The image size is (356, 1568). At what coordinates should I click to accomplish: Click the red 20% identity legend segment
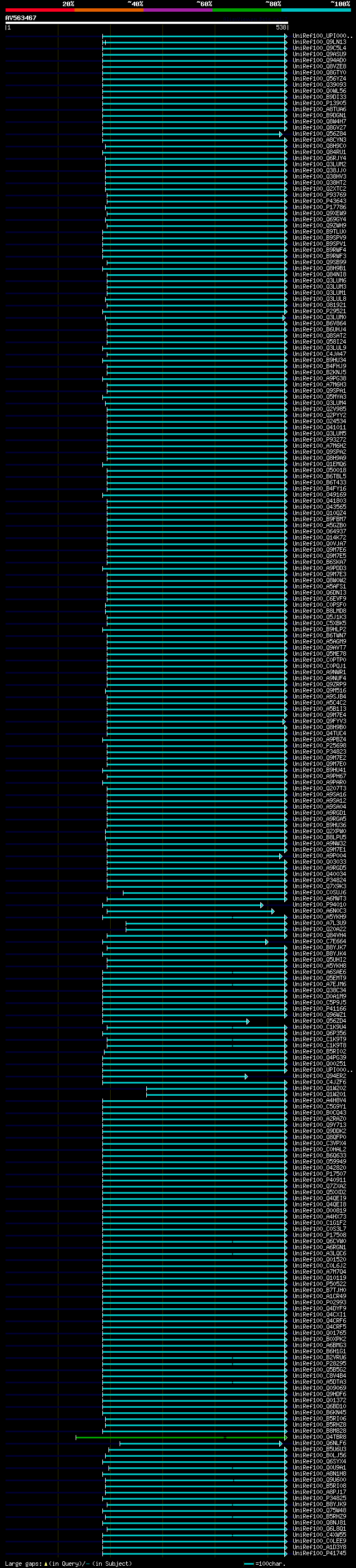tap(39, 10)
